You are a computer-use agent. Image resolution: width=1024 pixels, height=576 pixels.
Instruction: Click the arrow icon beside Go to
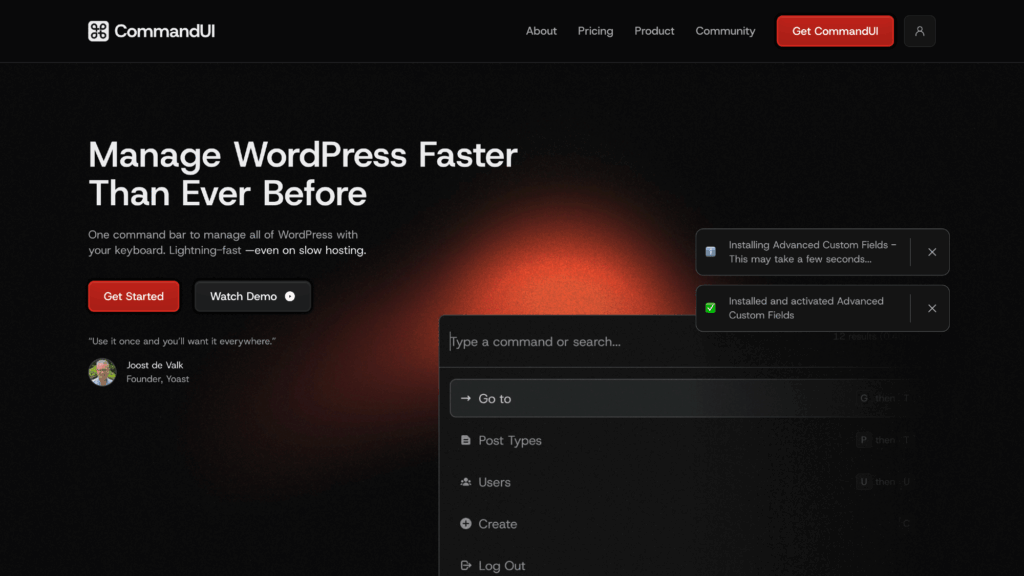pyautogui.click(x=466, y=398)
